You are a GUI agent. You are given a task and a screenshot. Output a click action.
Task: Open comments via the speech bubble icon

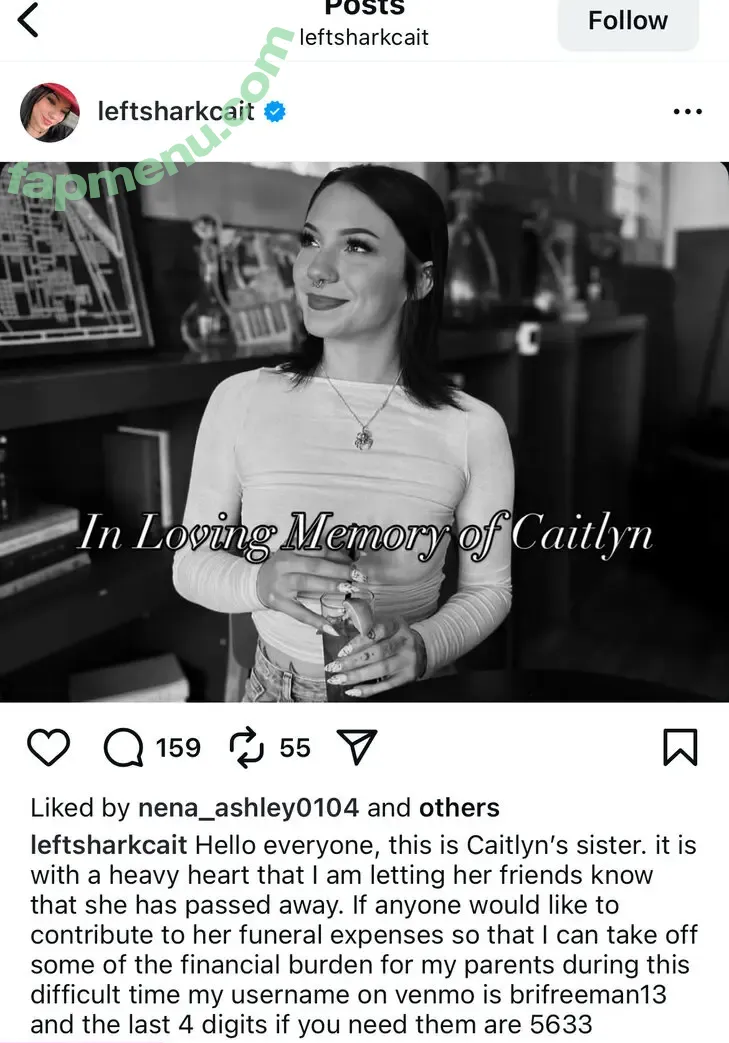124,748
